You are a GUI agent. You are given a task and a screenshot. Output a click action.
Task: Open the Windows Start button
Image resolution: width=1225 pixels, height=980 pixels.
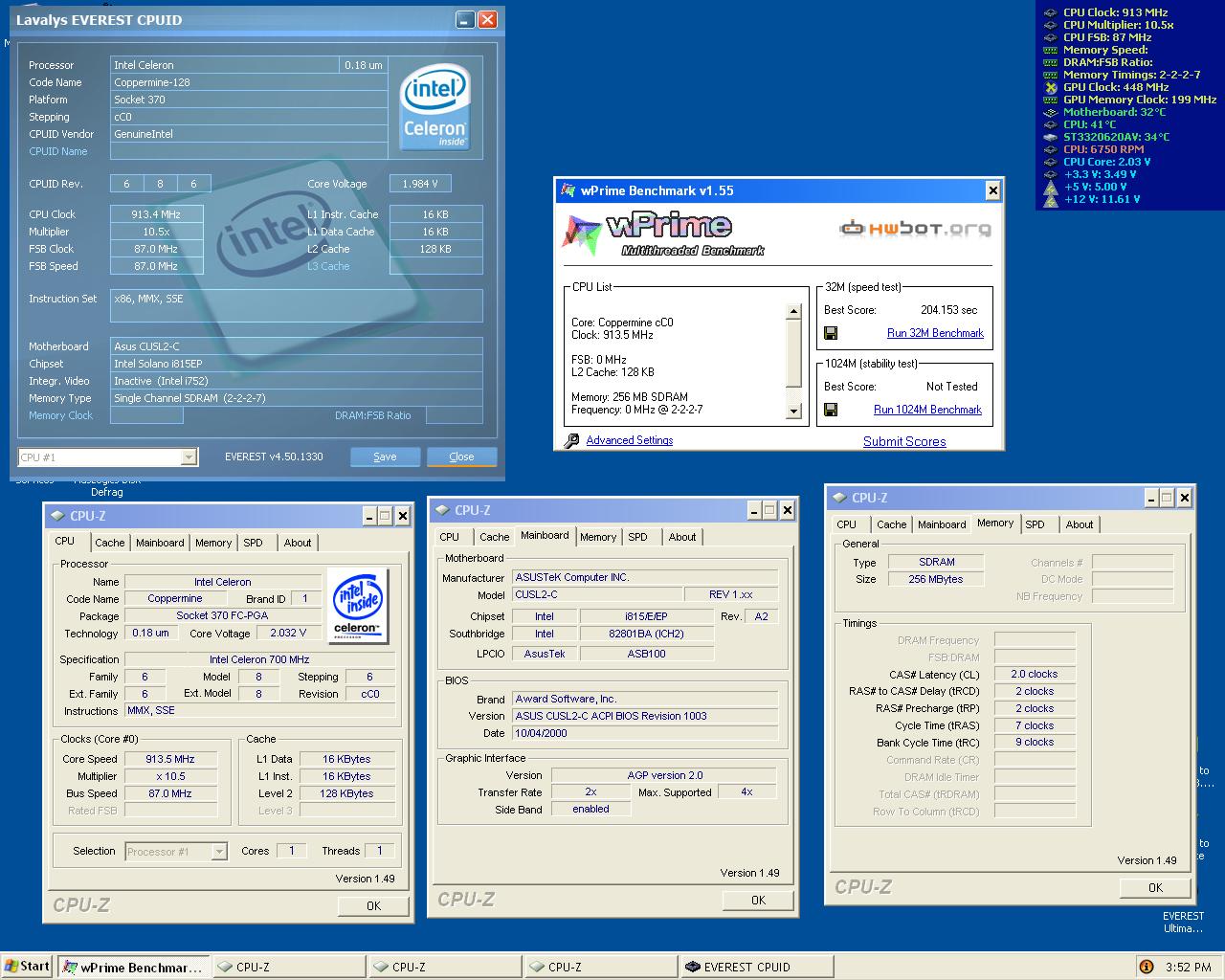pos(27,967)
